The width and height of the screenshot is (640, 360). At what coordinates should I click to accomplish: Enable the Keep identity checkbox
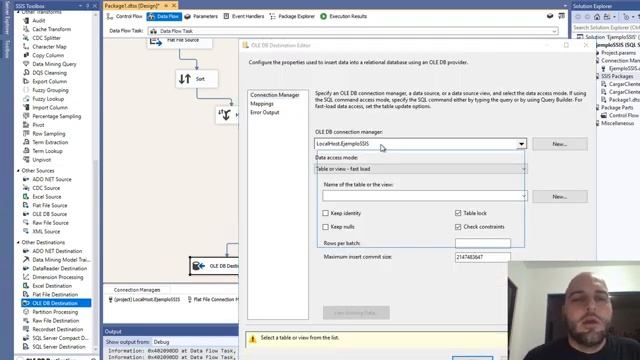coord(325,213)
